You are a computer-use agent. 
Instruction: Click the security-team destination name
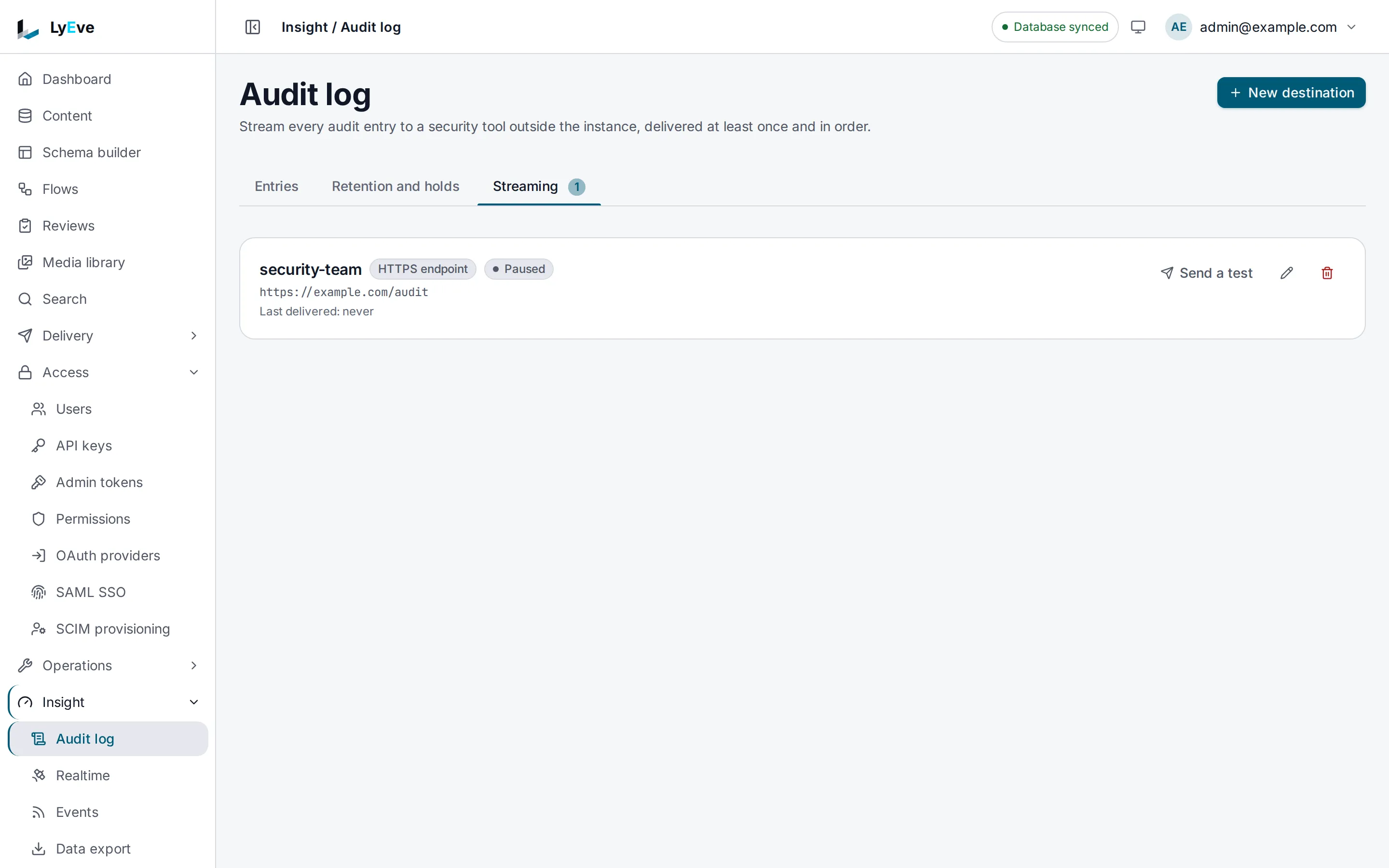tap(311, 270)
